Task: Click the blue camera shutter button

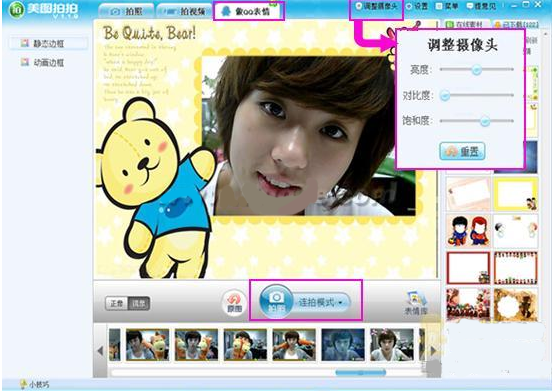Action: pyautogui.click(x=276, y=302)
